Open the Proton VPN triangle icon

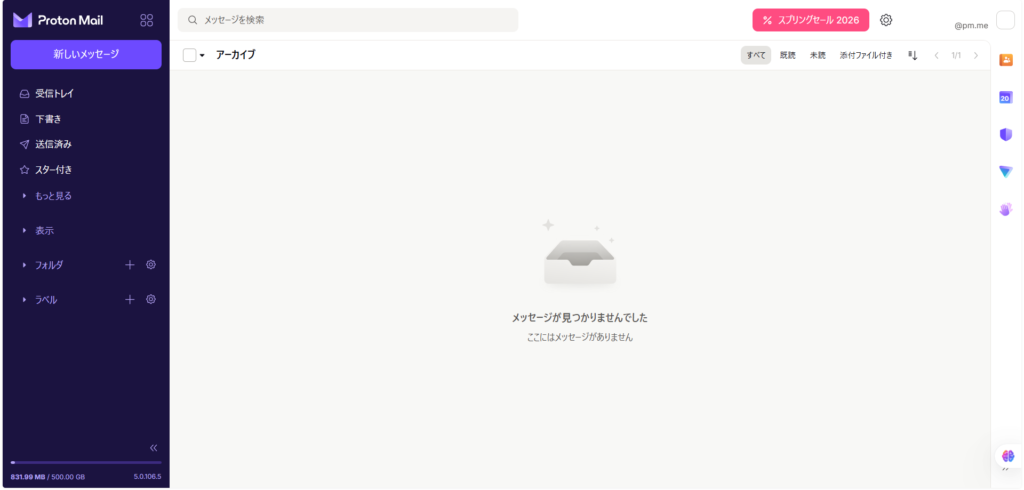point(1006,172)
